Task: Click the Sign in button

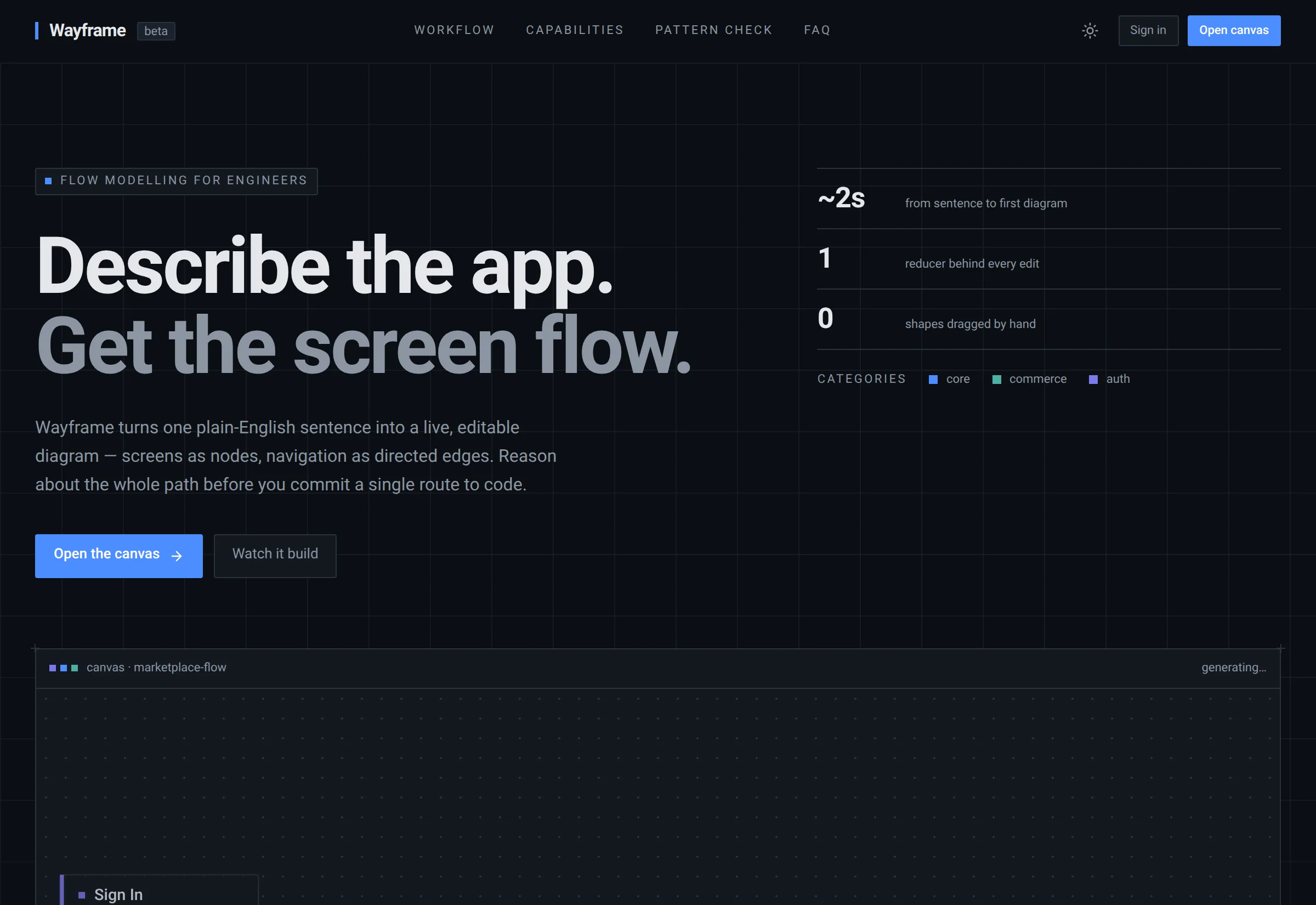Action: click(x=1148, y=31)
